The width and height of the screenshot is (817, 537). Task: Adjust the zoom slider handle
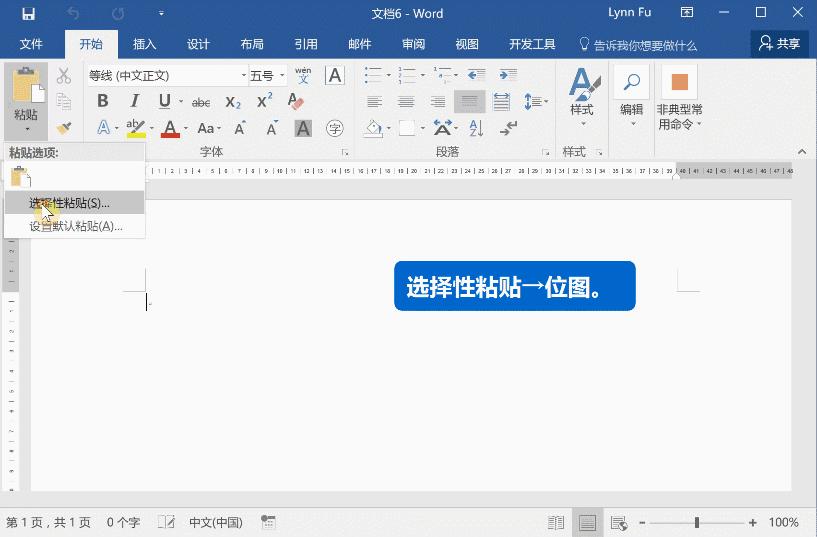697,522
